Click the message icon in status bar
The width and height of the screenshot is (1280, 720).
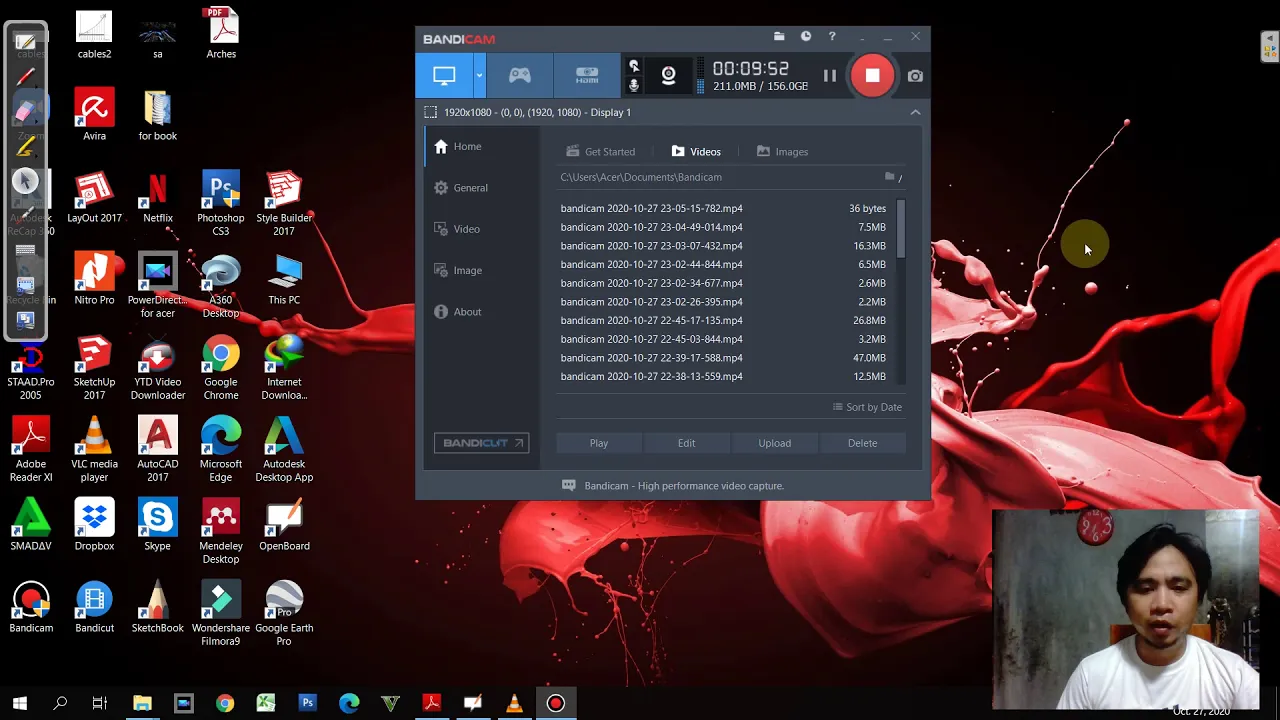click(x=569, y=486)
